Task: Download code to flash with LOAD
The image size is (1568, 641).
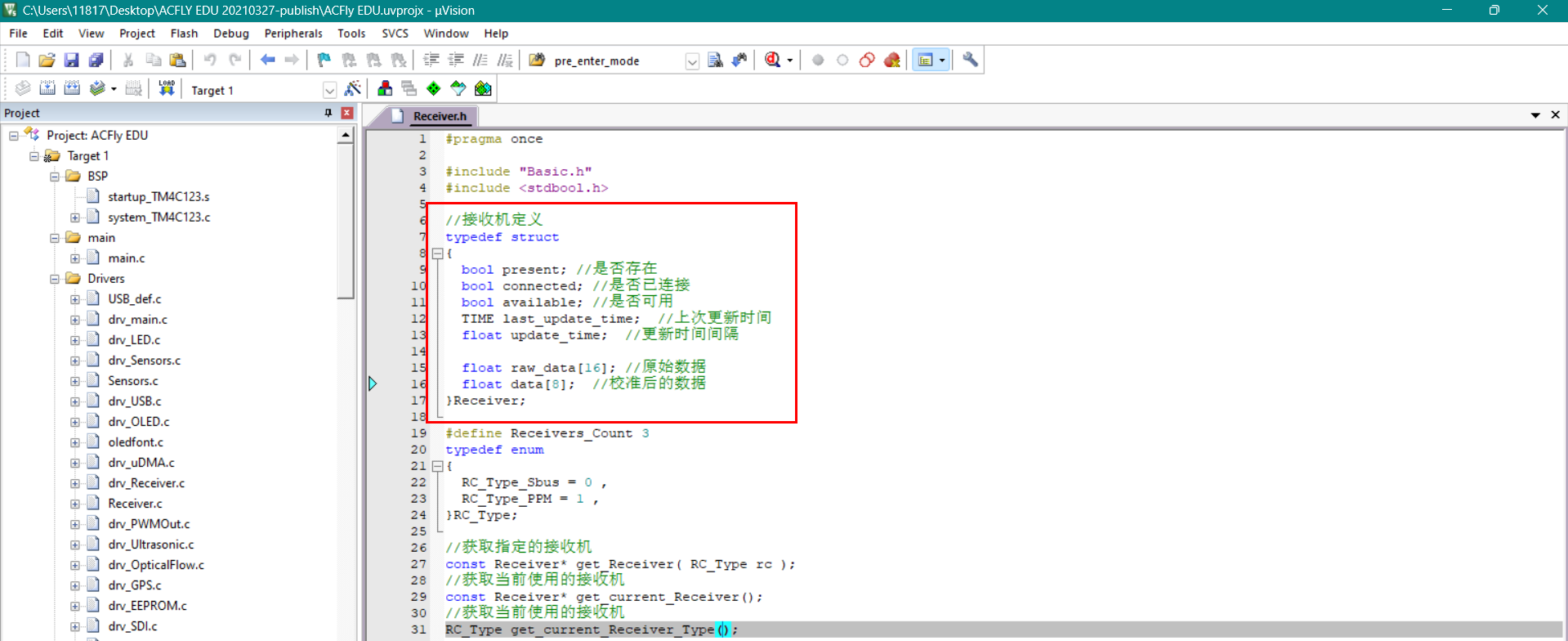Action: coord(167,88)
